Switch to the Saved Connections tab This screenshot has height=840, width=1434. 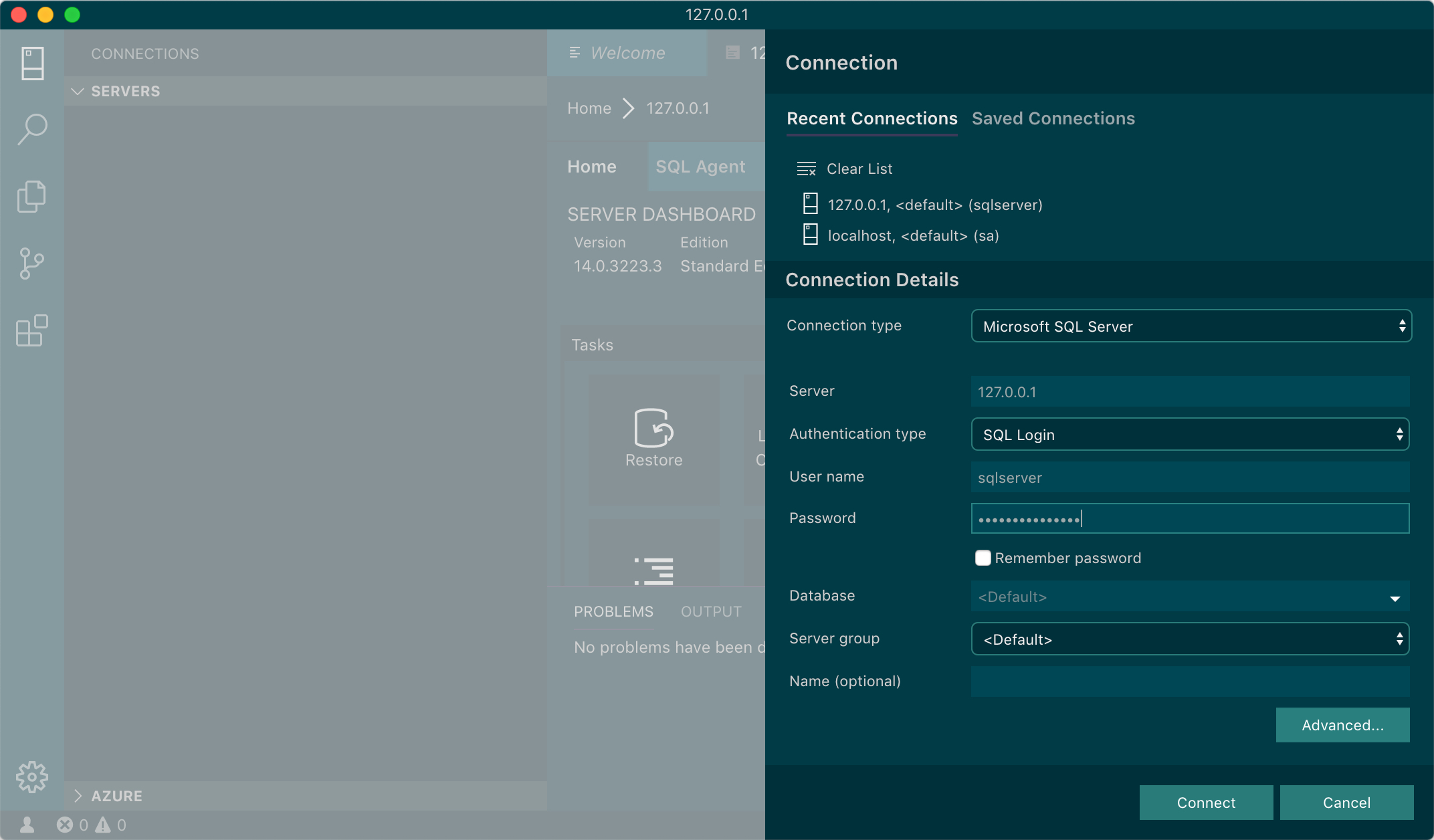(1053, 118)
